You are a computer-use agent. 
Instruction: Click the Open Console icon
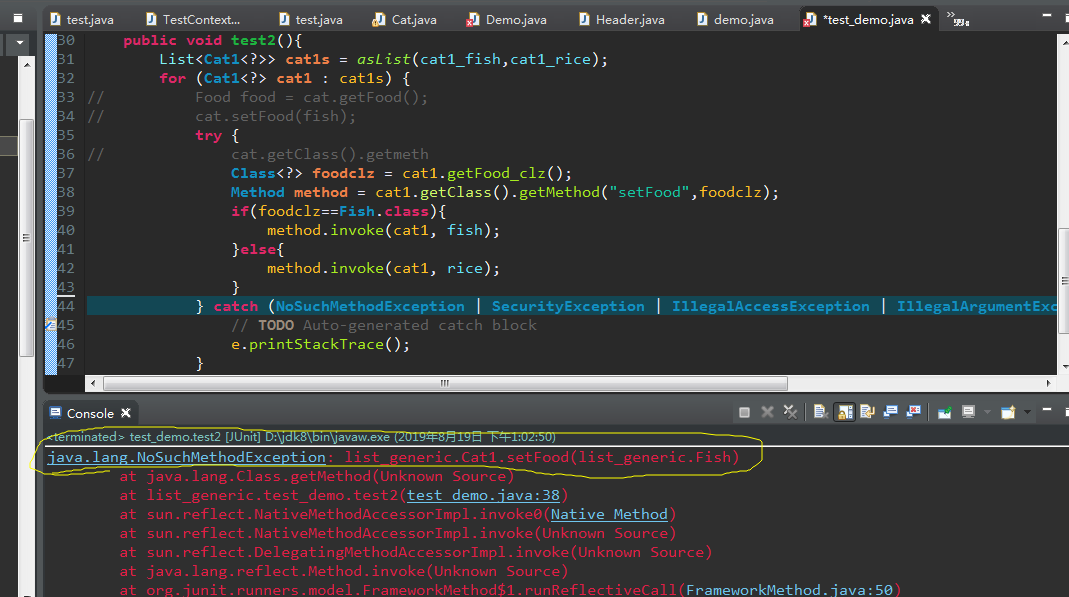1008,412
